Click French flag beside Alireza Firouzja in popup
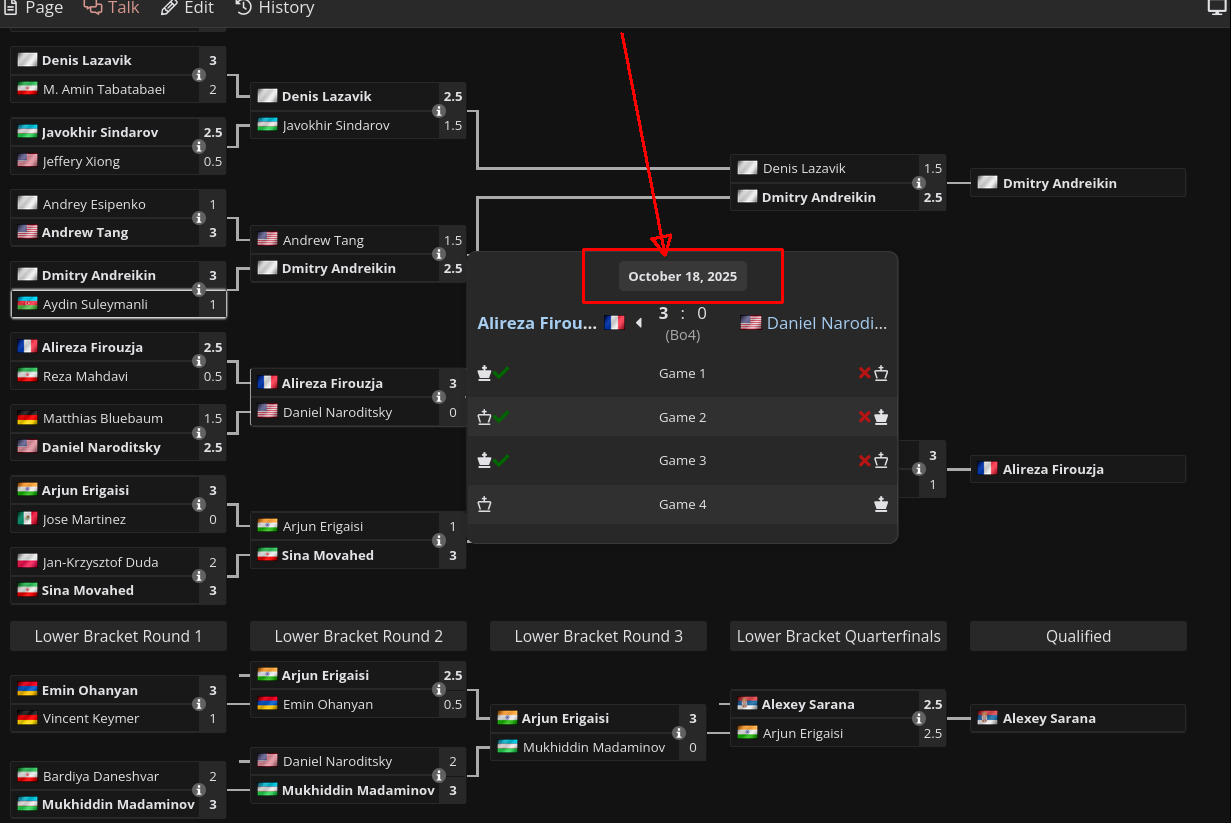The height and width of the screenshot is (823, 1231). point(614,322)
